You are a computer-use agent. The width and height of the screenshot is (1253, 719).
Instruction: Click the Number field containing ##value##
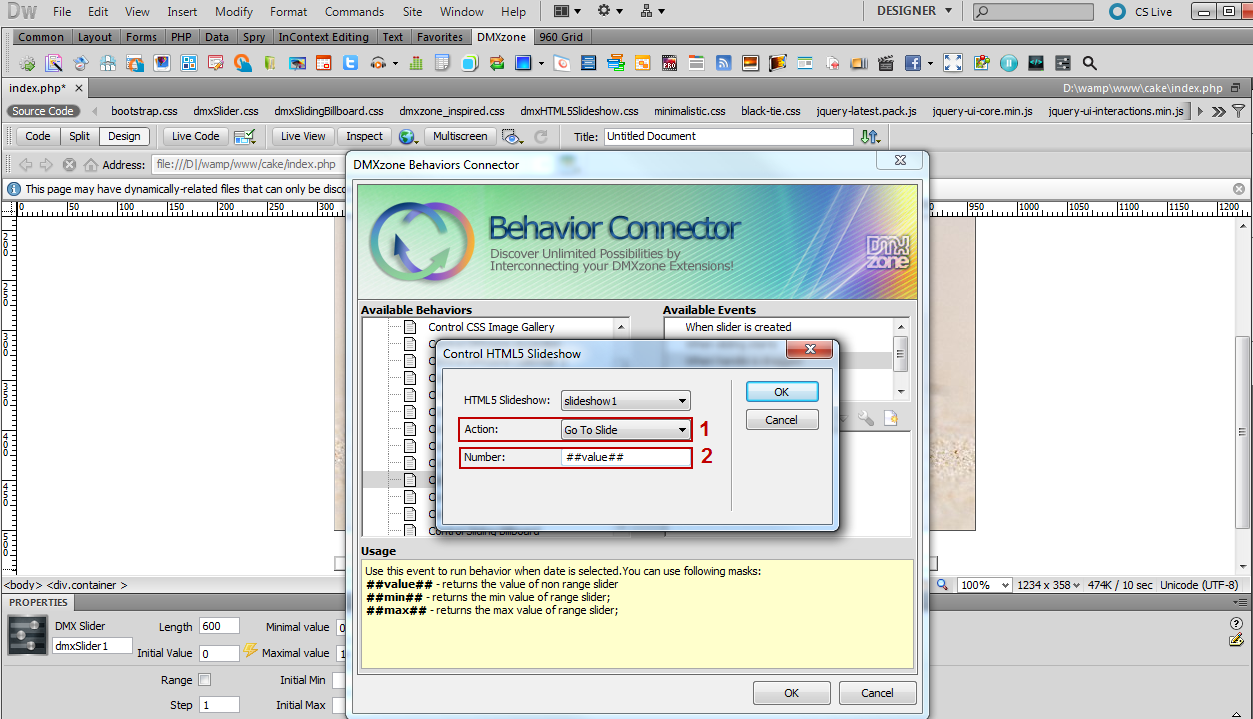(x=626, y=457)
